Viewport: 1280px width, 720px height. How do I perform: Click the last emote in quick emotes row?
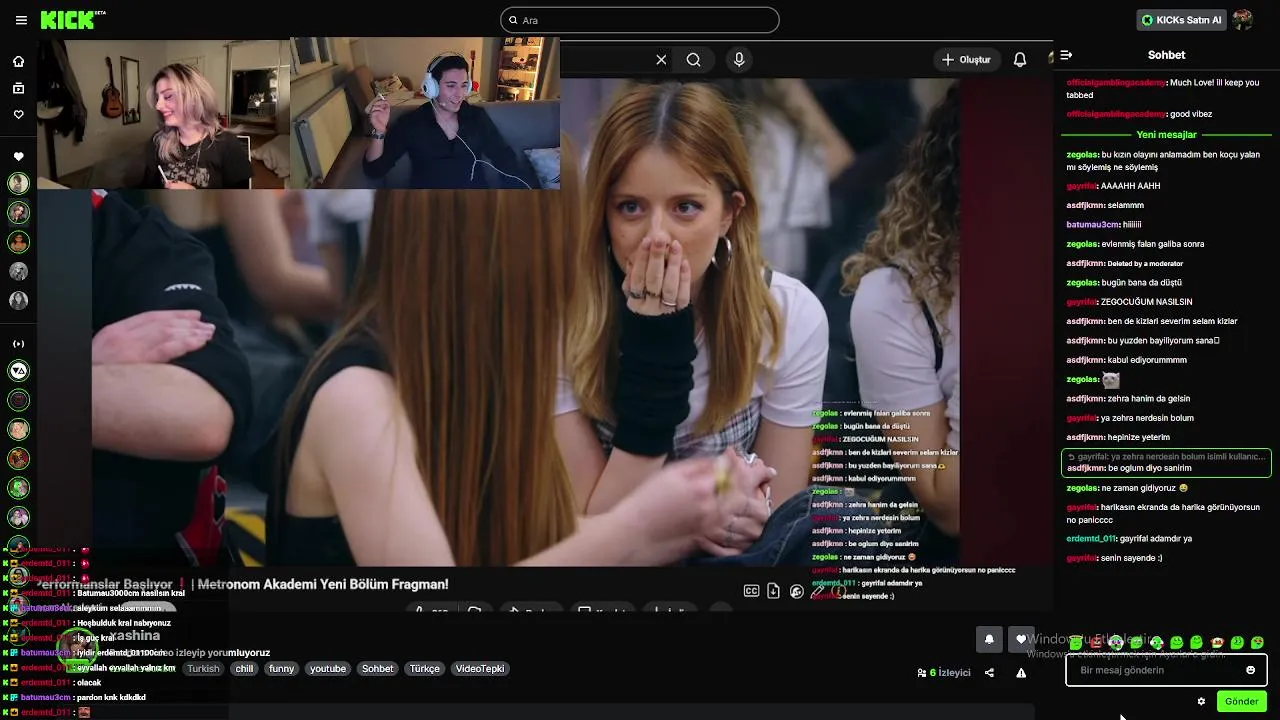tap(1257, 642)
